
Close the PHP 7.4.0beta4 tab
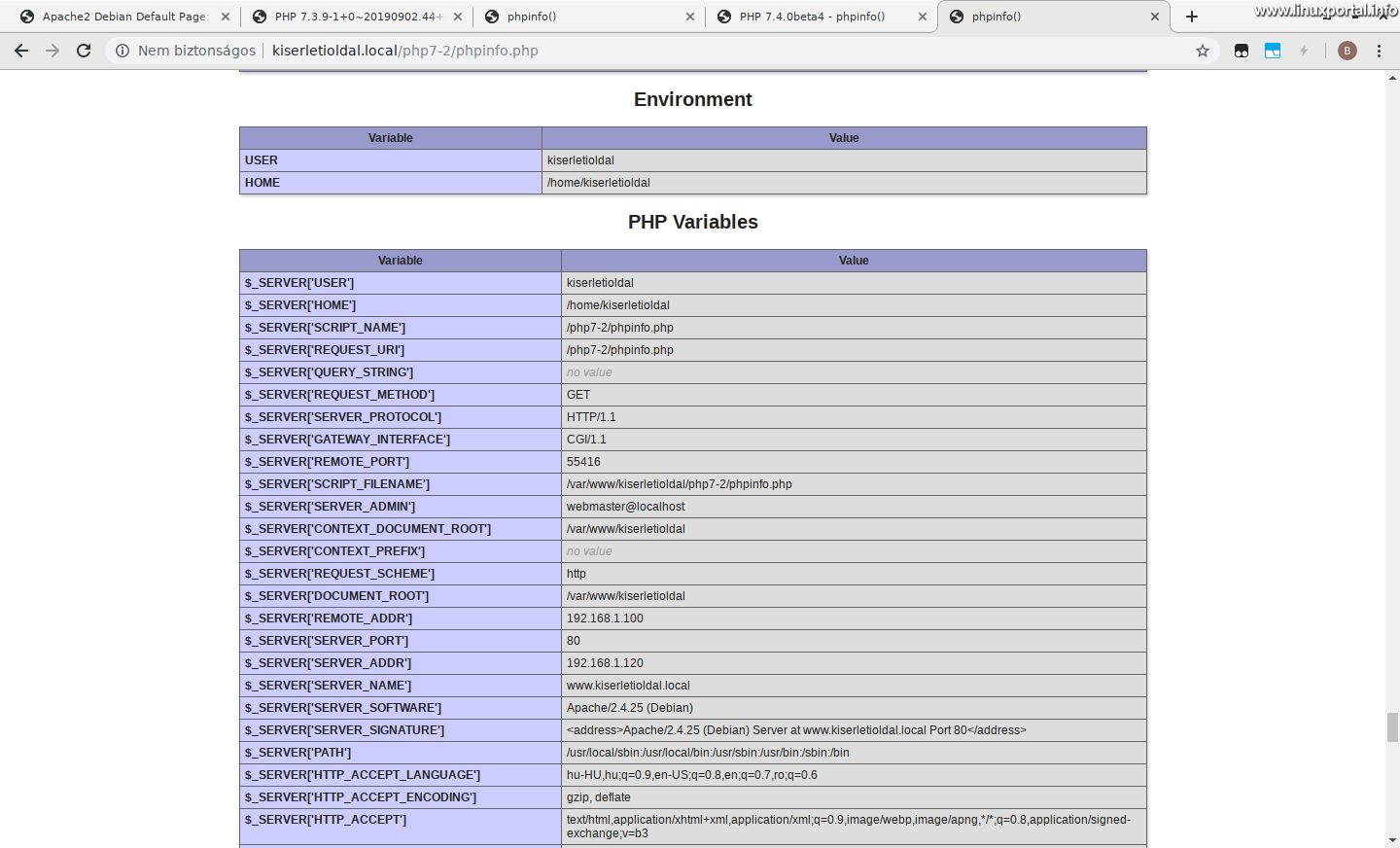tap(922, 16)
